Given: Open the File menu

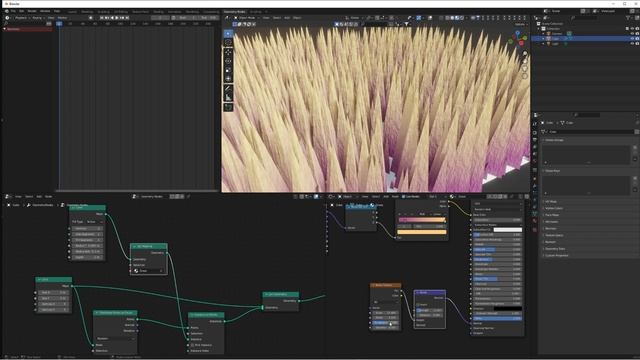Looking at the screenshot, I should pyautogui.click(x=13, y=11).
